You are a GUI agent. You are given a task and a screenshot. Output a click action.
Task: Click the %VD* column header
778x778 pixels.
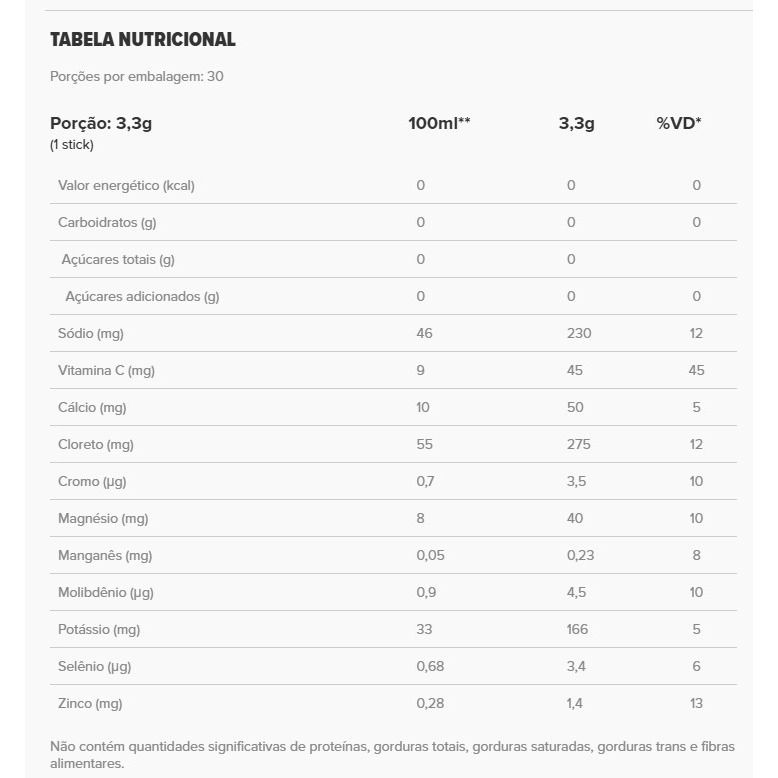tap(679, 124)
